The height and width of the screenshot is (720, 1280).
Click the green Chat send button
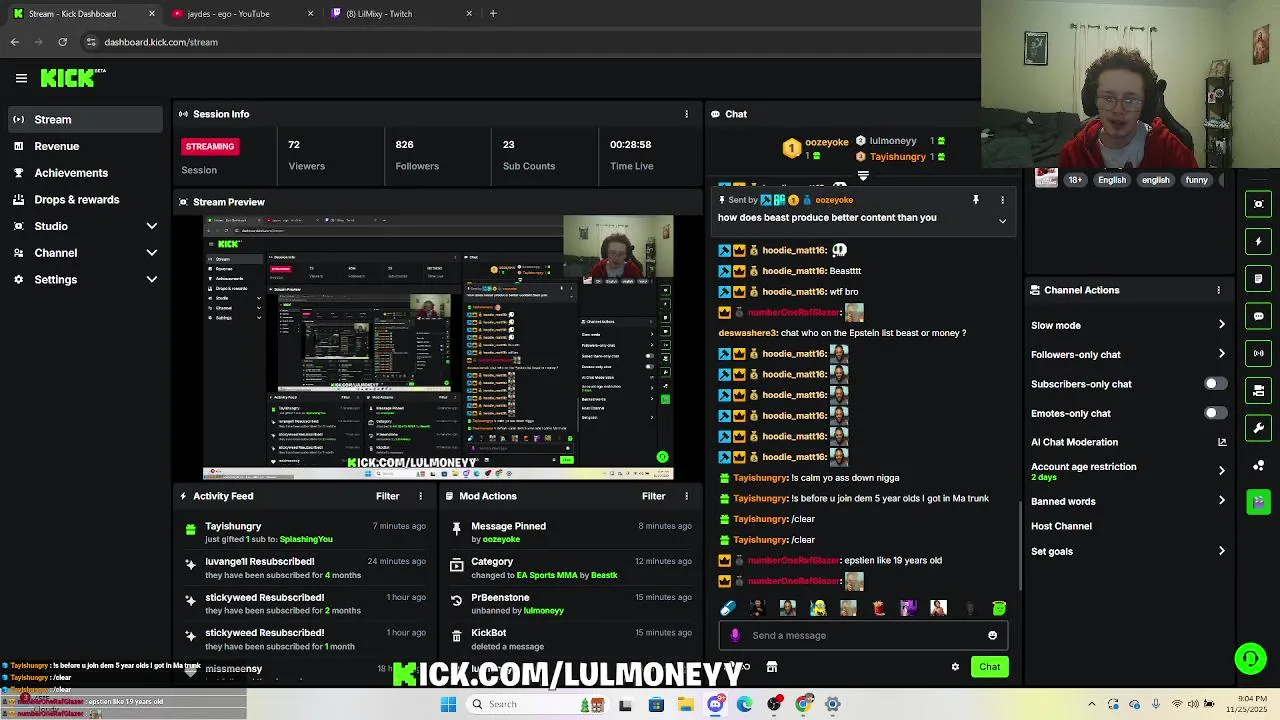point(989,667)
